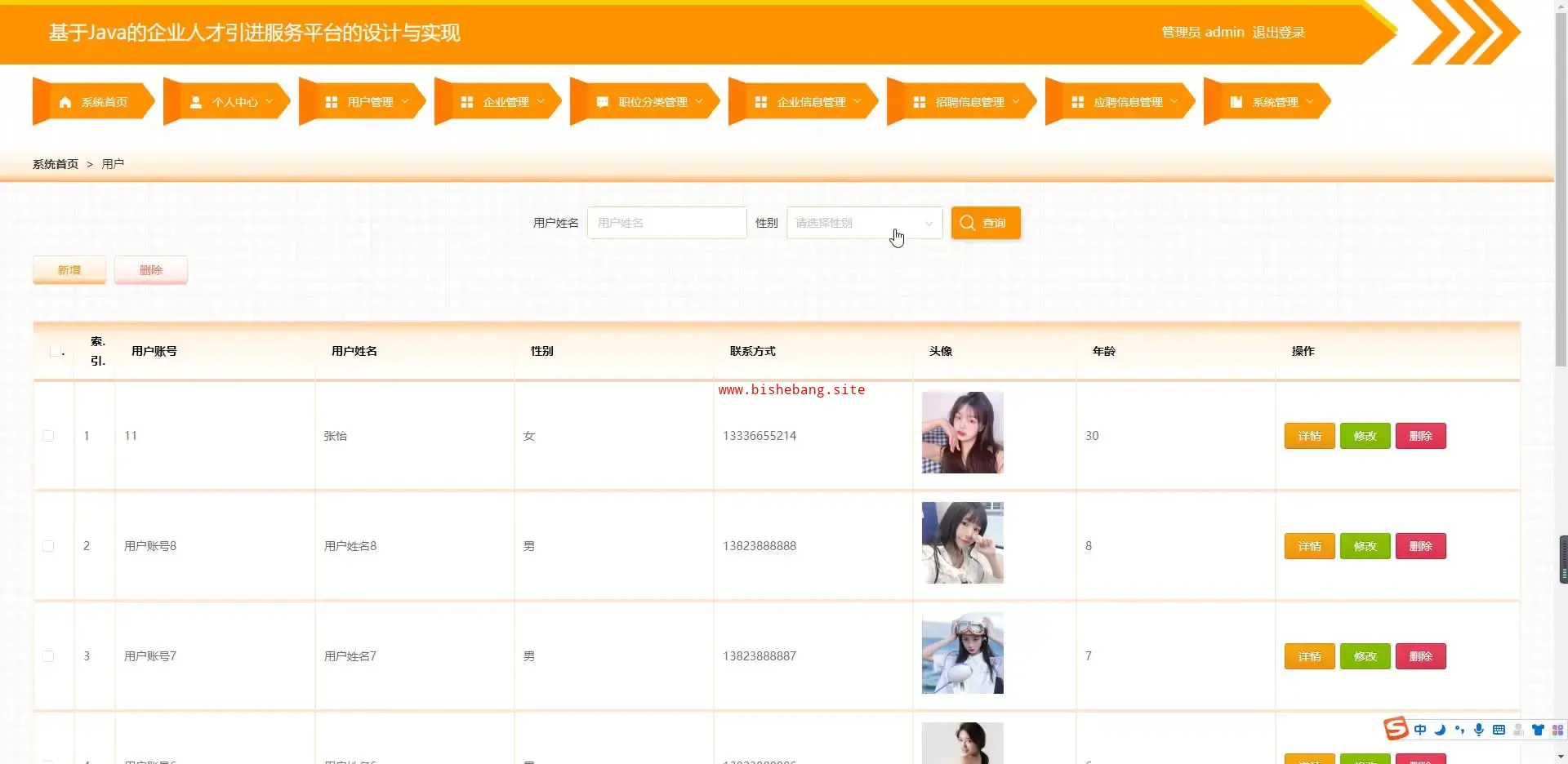This screenshot has width=1568, height=764.
Task: Switch Chinese/English mode via 中 icon
Action: pos(1420,730)
